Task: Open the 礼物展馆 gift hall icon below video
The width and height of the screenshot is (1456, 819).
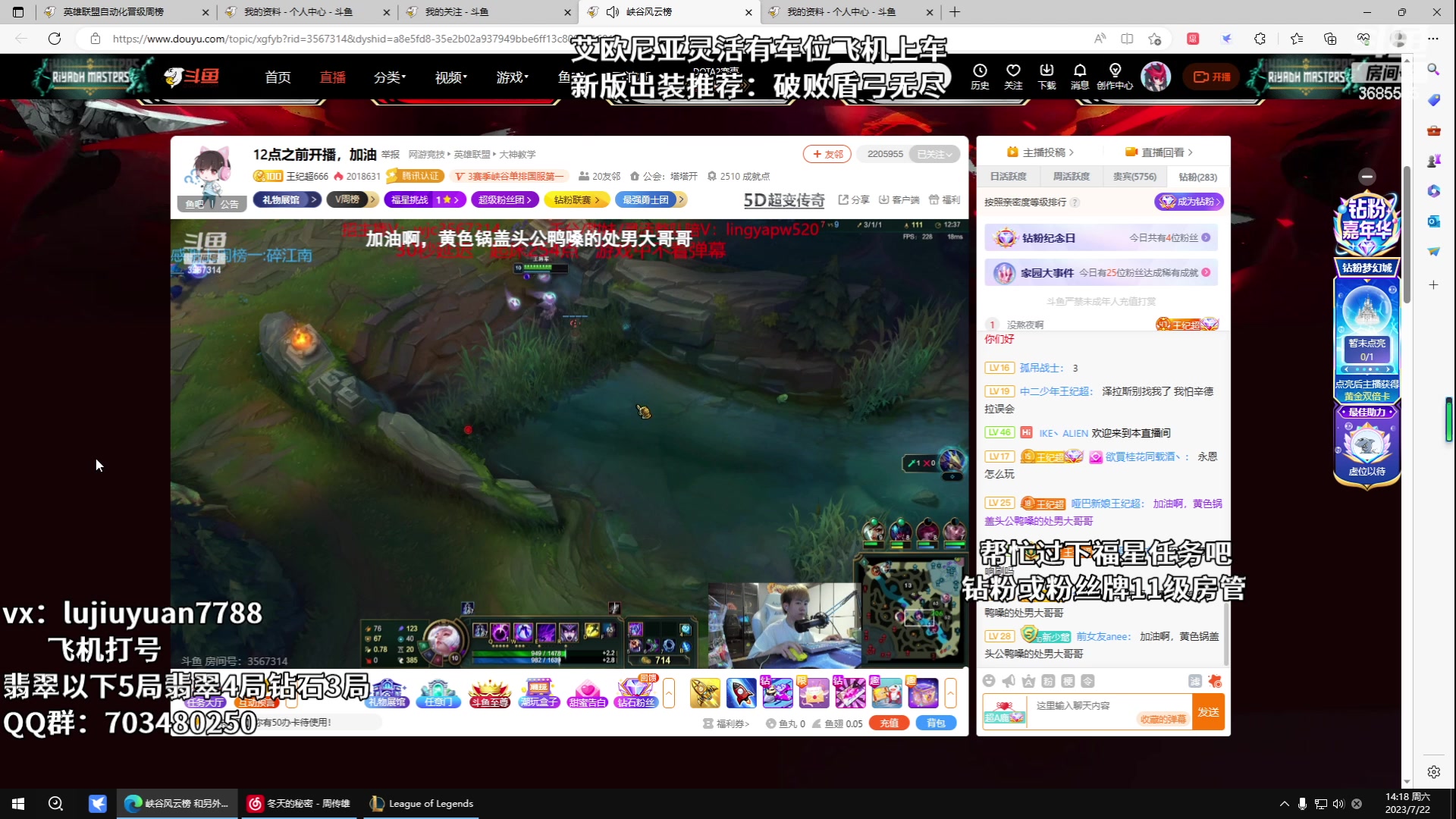Action: pyautogui.click(x=388, y=693)
